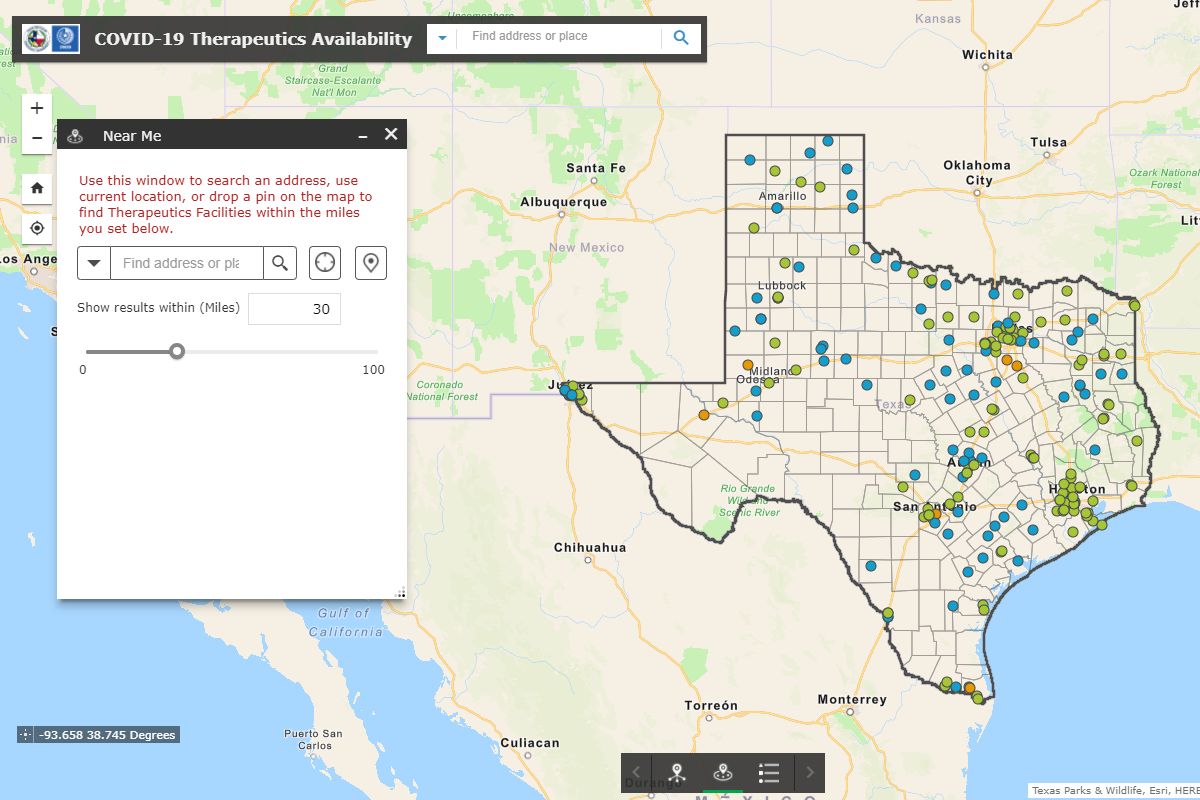Click the Tulsa city label
Image resolution: width=1200 pixels, height=800 pixels.
1049,142
